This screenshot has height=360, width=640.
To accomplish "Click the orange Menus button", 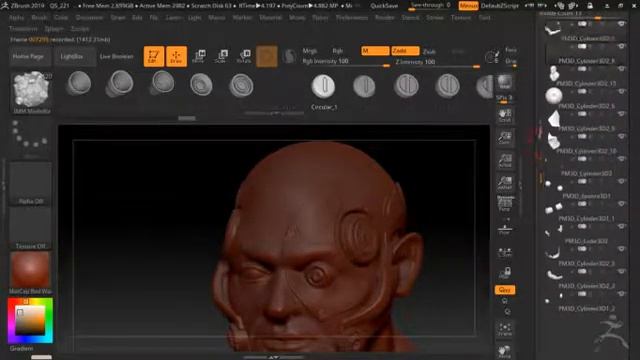I will click(468, 6).
